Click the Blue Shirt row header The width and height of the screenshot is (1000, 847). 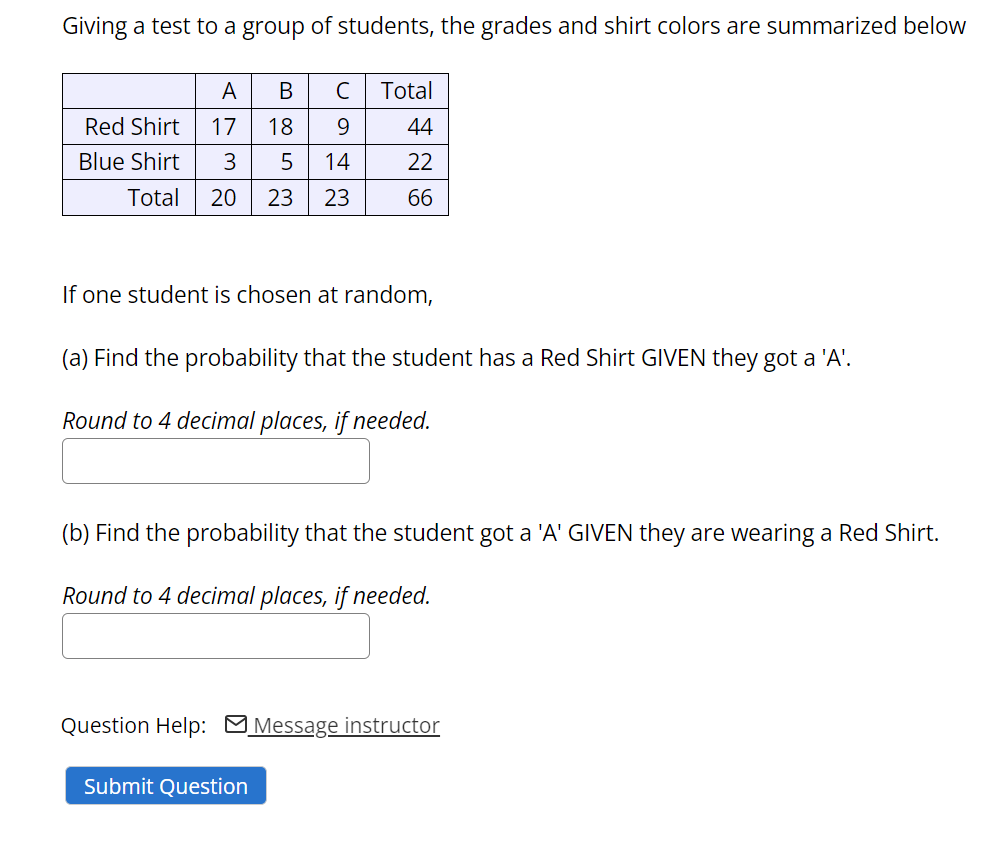click(x=129, y=162)
